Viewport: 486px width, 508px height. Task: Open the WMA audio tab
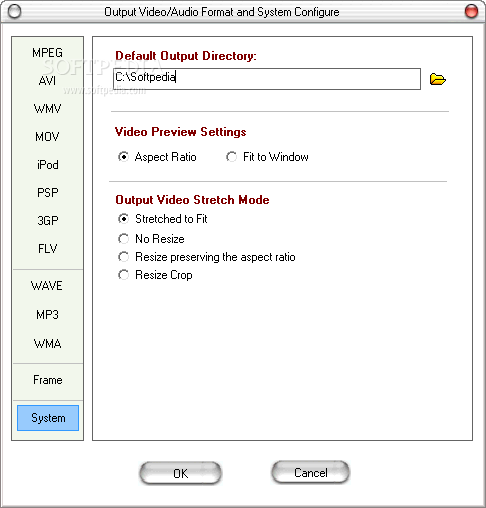47,344
